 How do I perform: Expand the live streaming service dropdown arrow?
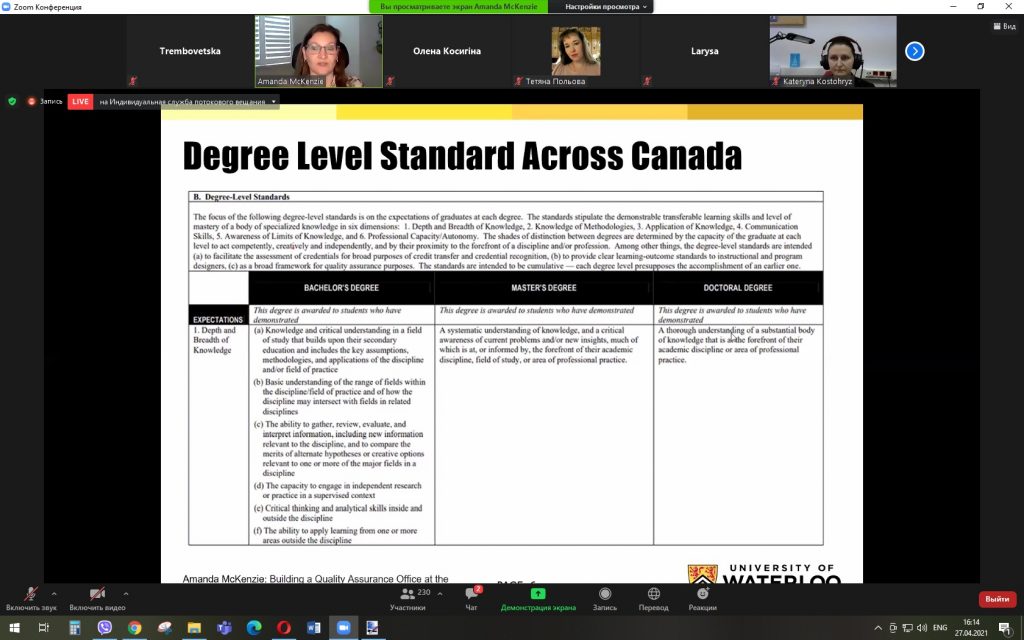[x=274, y=101]
